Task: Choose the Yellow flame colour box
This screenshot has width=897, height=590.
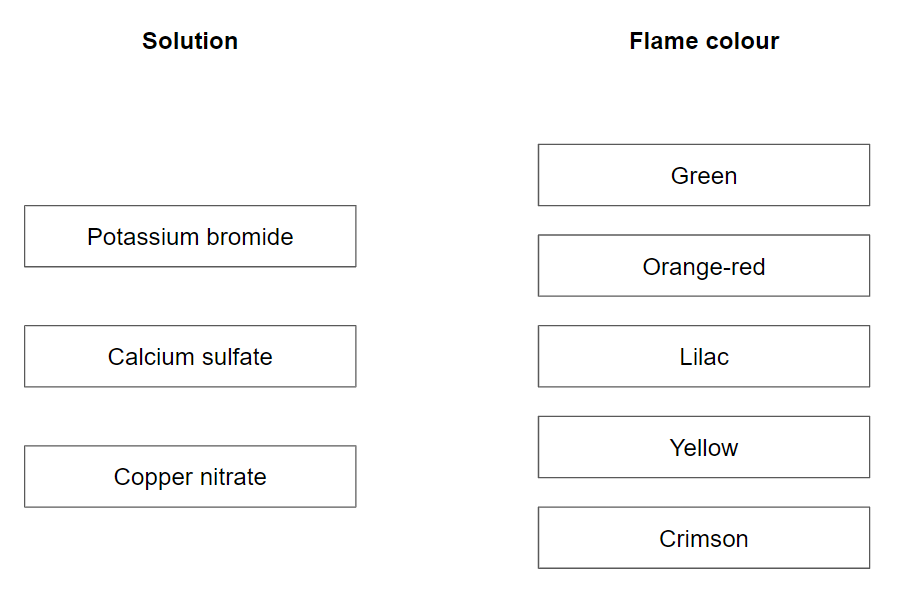Action: point(703,447)
